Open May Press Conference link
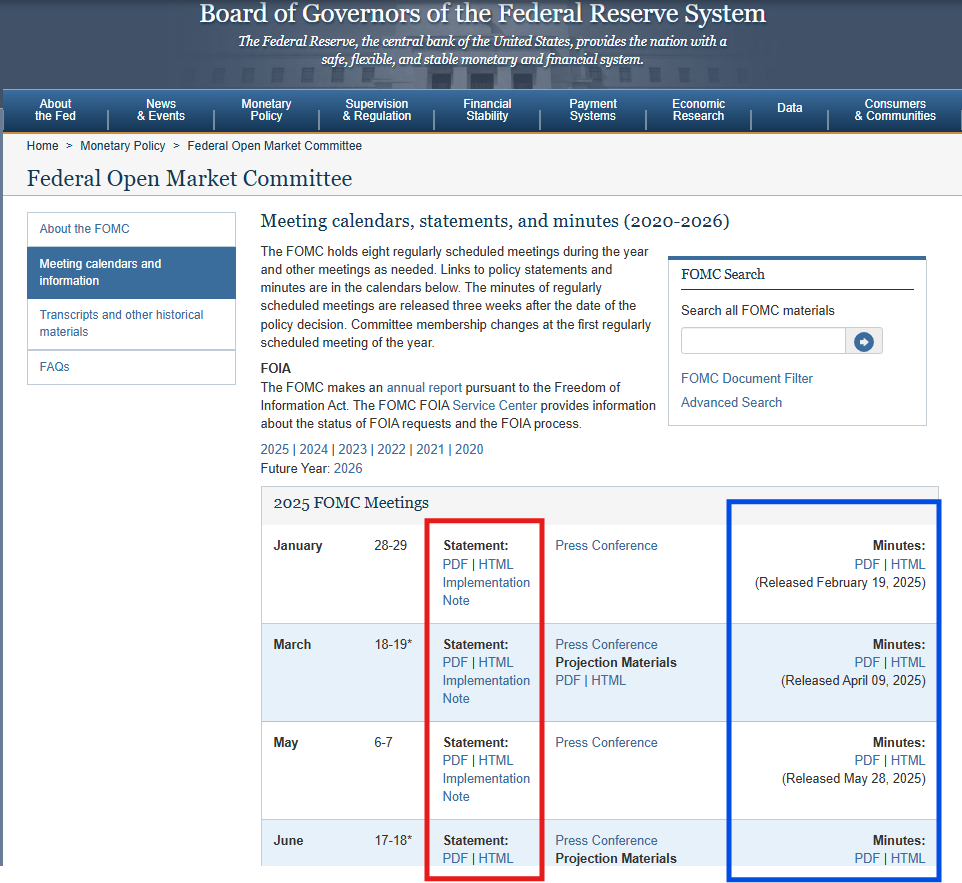The width and height of the screenshot is (962, 883). (x=606, y=742)
